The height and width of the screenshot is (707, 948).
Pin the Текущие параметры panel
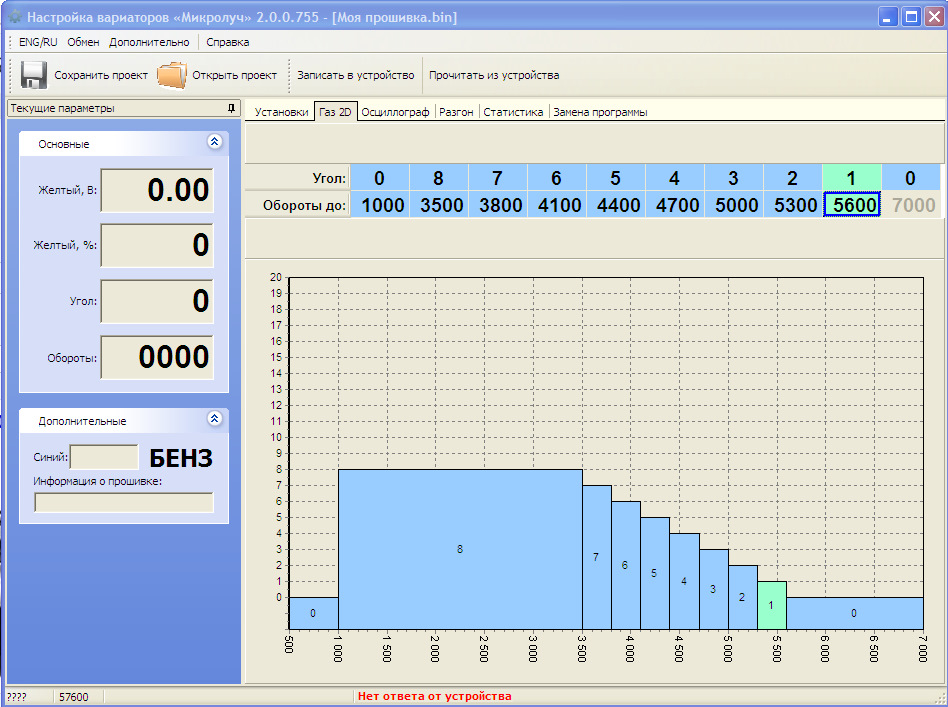click(231, 108)
